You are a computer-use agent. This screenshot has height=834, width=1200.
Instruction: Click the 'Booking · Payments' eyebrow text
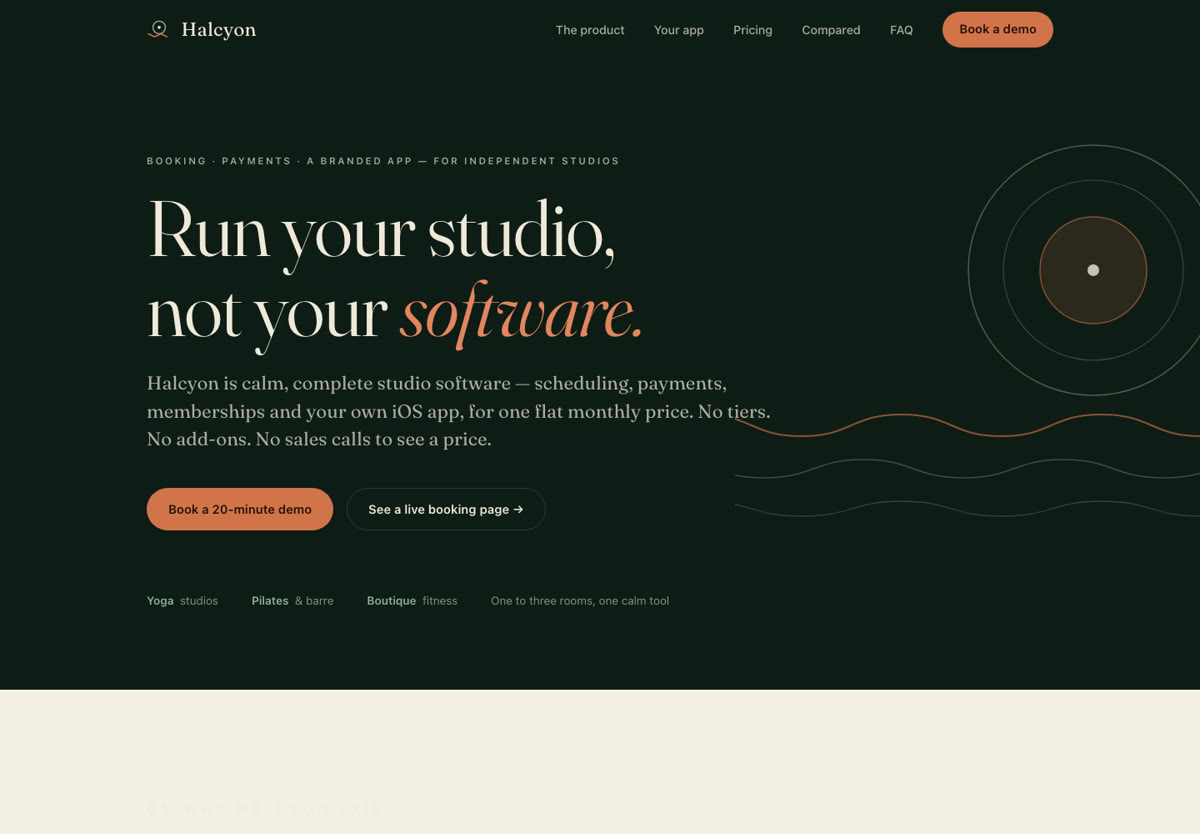click(x=383, y=161)
